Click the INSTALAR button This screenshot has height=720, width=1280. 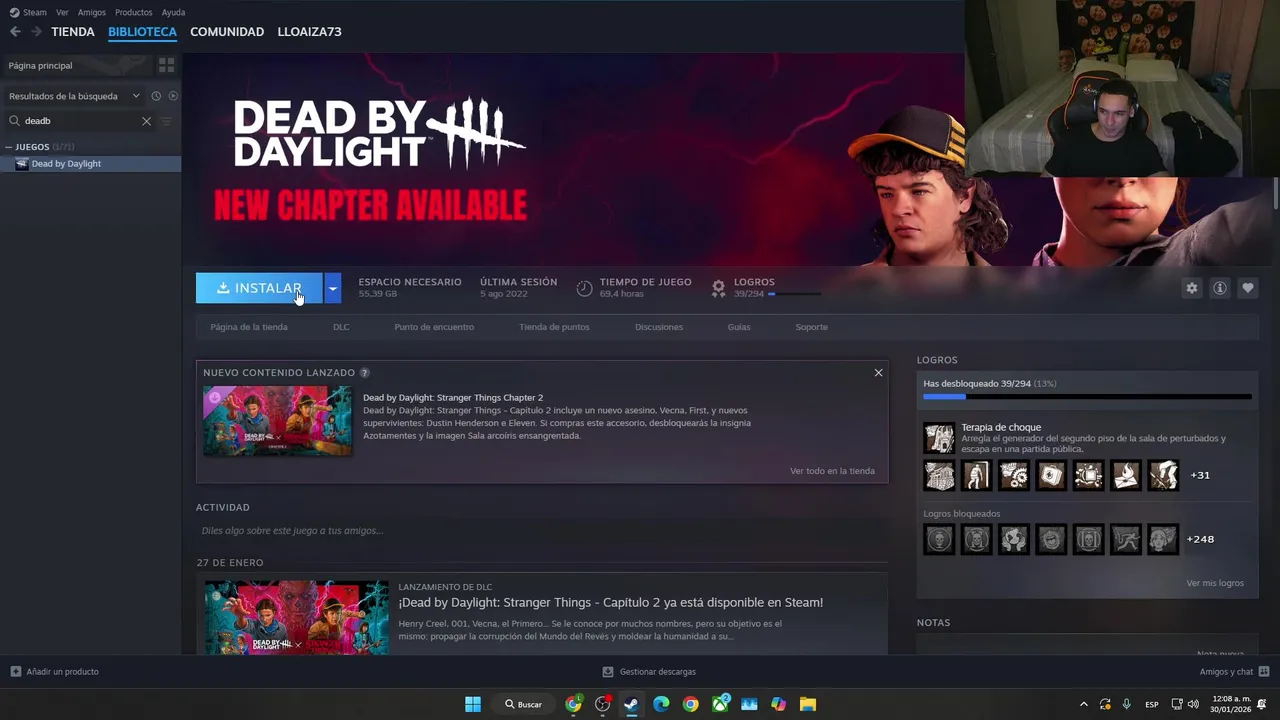click(x=259, y=288)
